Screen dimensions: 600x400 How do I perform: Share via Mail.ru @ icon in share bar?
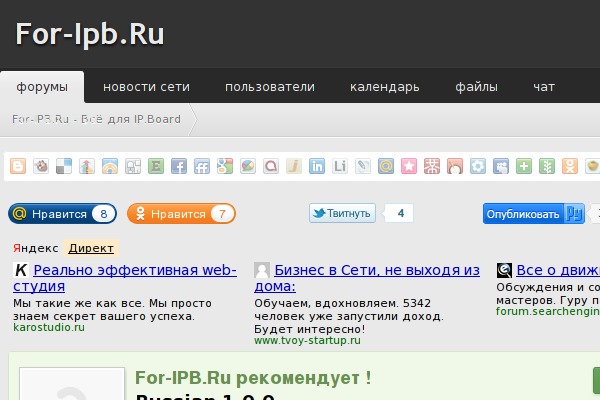[x=386, y=167]
